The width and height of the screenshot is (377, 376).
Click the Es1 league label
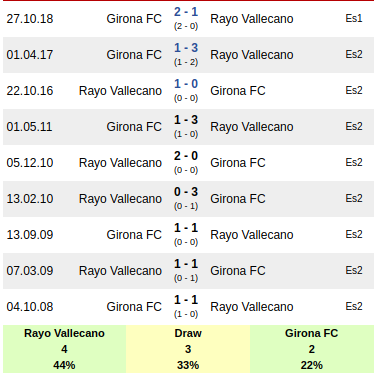354,18
